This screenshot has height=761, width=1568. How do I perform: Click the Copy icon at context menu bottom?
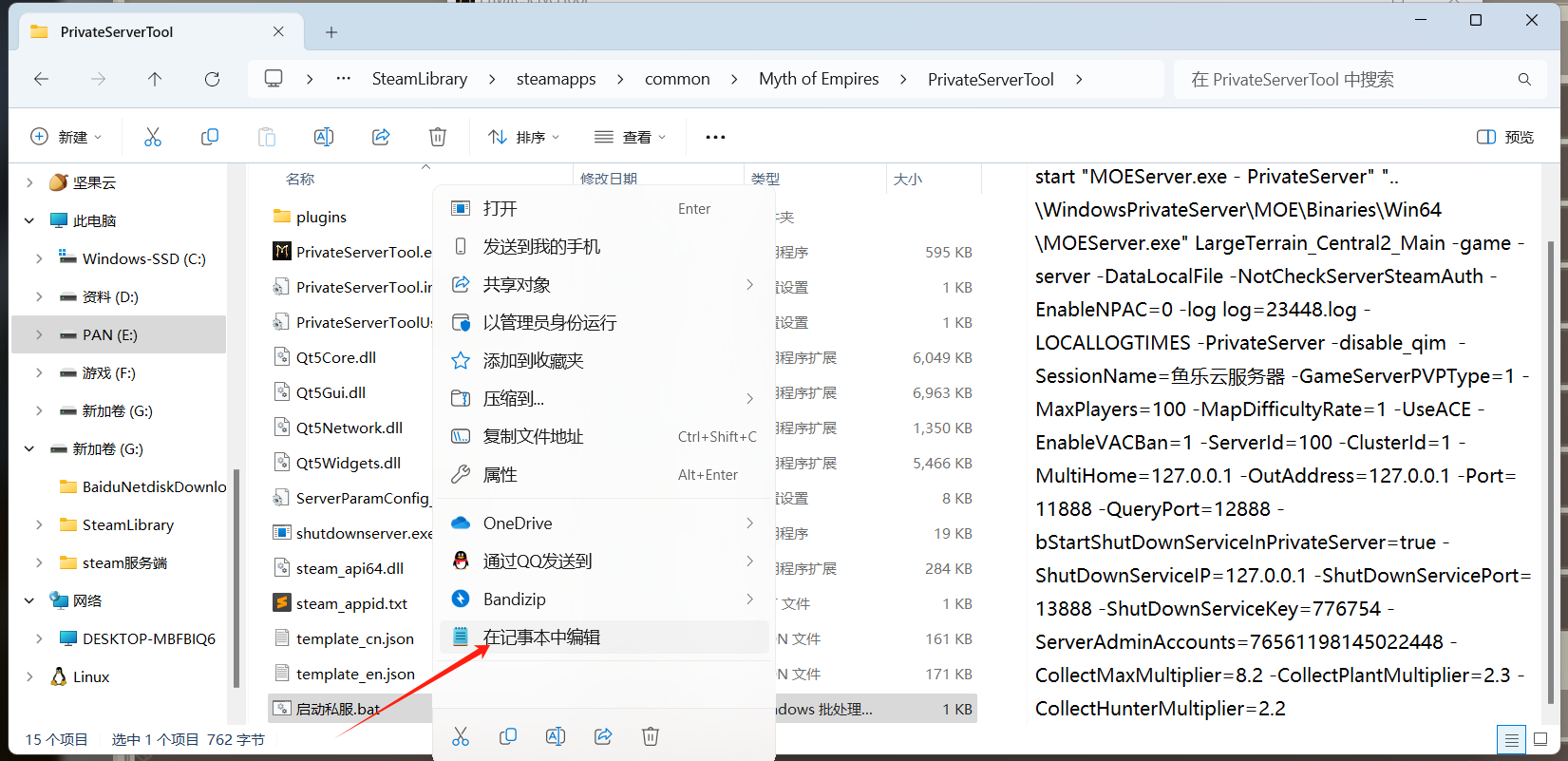(508, 736)
